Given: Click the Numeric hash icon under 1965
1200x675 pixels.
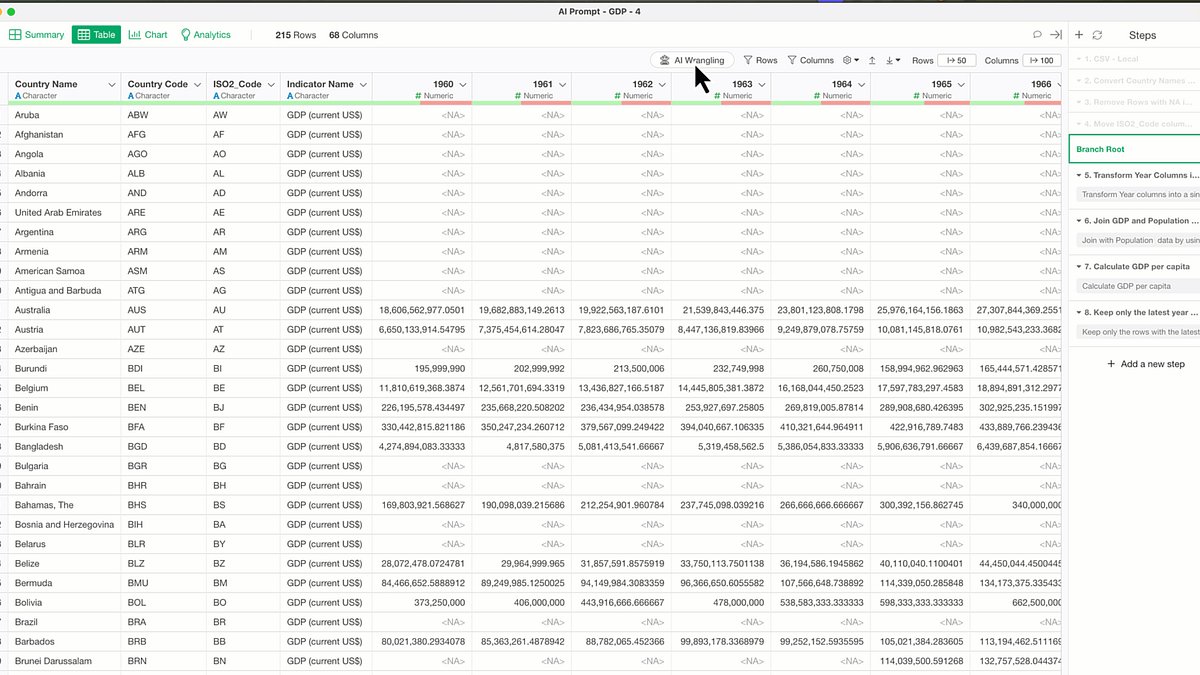Looking at the screenshot, I should pyautogui.click(x=917, y=96).
